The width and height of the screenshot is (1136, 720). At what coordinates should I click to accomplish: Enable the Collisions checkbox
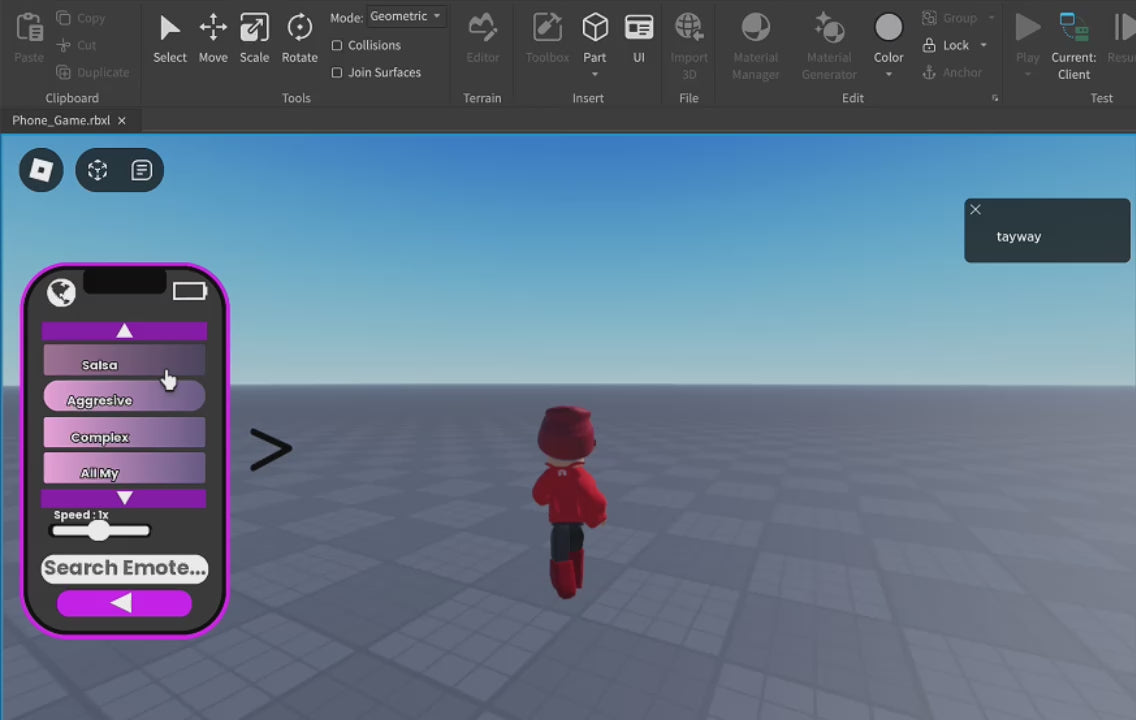tap(337, 46)
